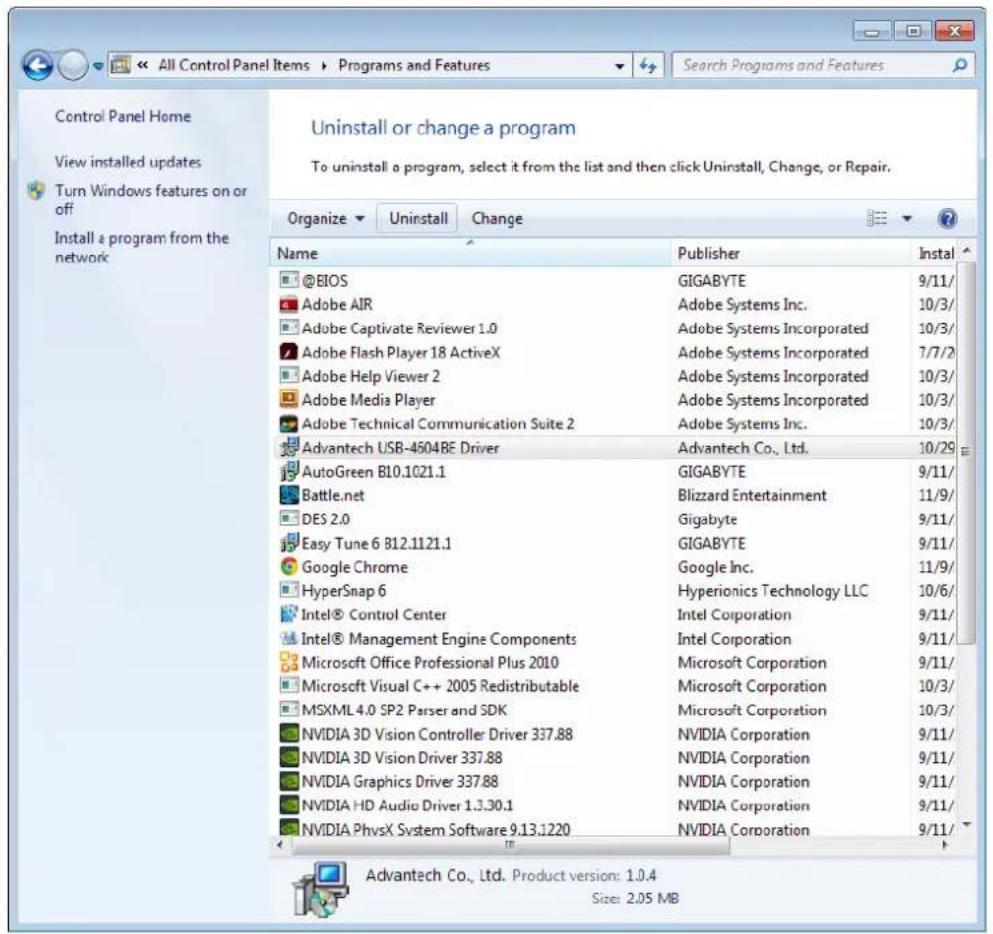This screenshot has width=993, height=934.
Task: Open Install a program from the network
Action: (x=141, y=248)
